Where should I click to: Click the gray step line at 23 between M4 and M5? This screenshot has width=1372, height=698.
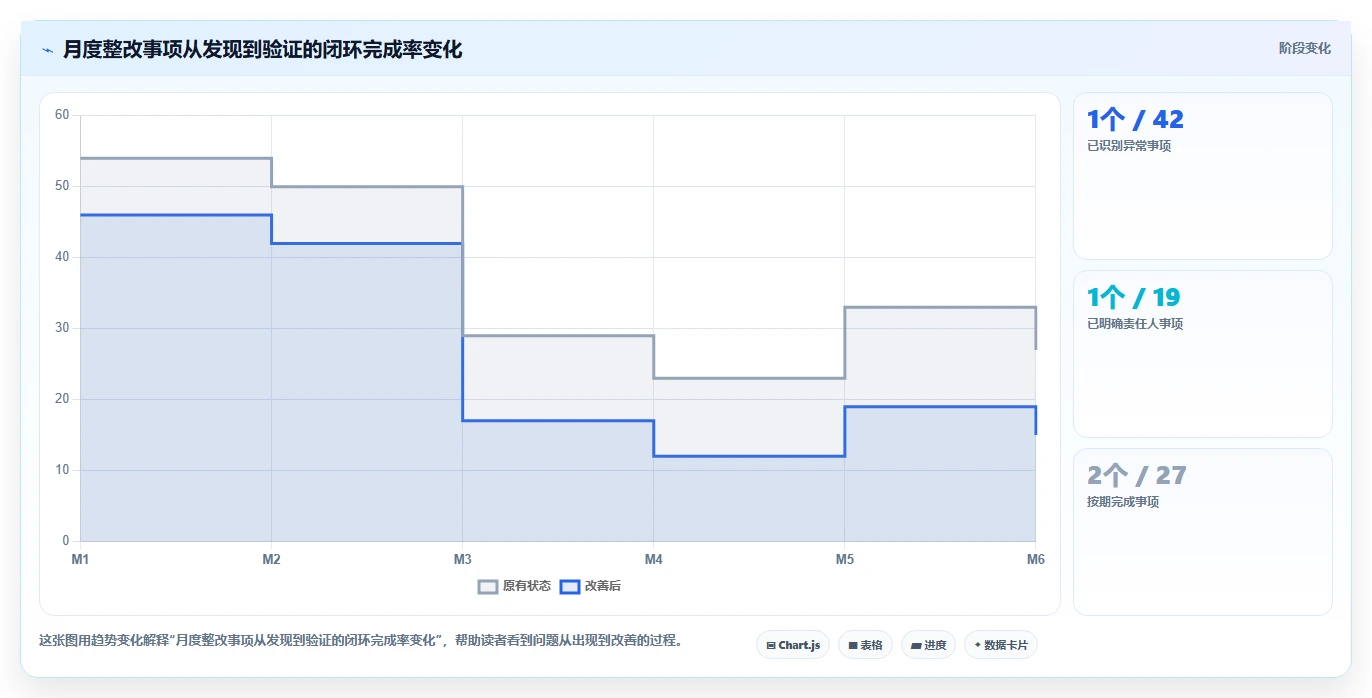point(749,378)
